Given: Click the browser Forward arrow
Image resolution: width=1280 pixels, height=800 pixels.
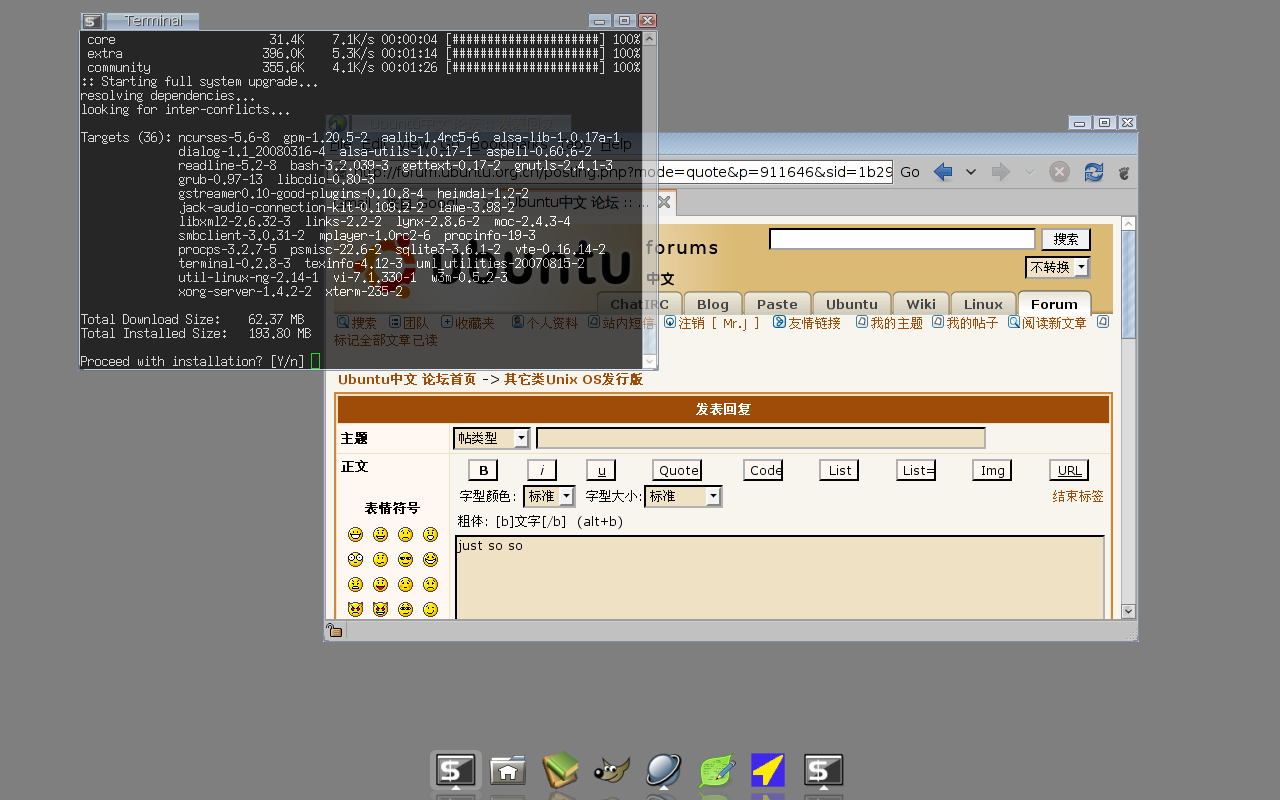Looking at the screenshot, I should click(x=1000, y=172).
